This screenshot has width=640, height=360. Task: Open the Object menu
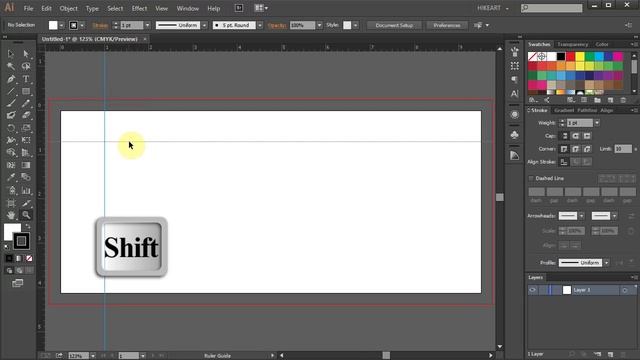[68, 8]
